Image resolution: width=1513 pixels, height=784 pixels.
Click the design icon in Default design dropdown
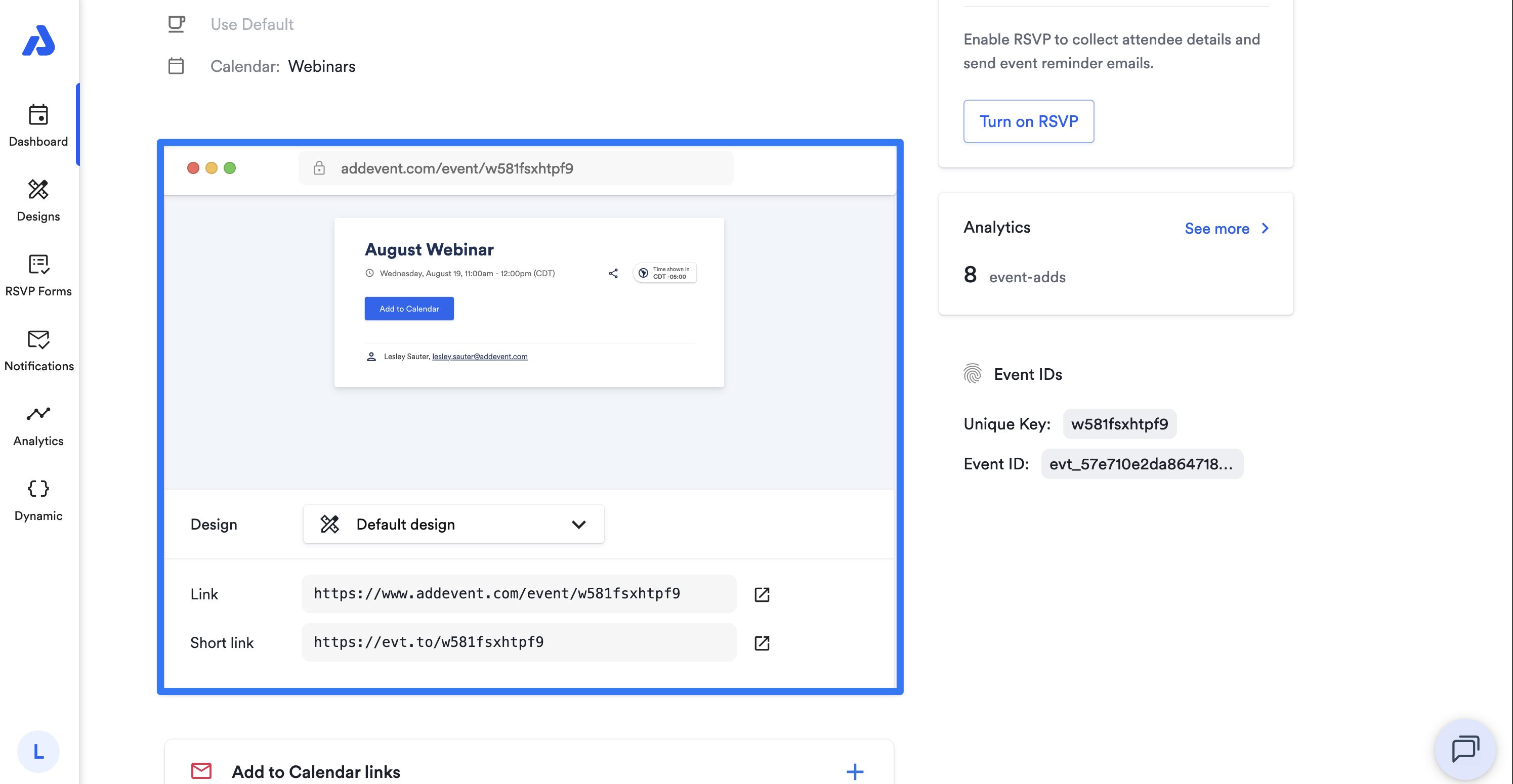[x=330, y=524]
